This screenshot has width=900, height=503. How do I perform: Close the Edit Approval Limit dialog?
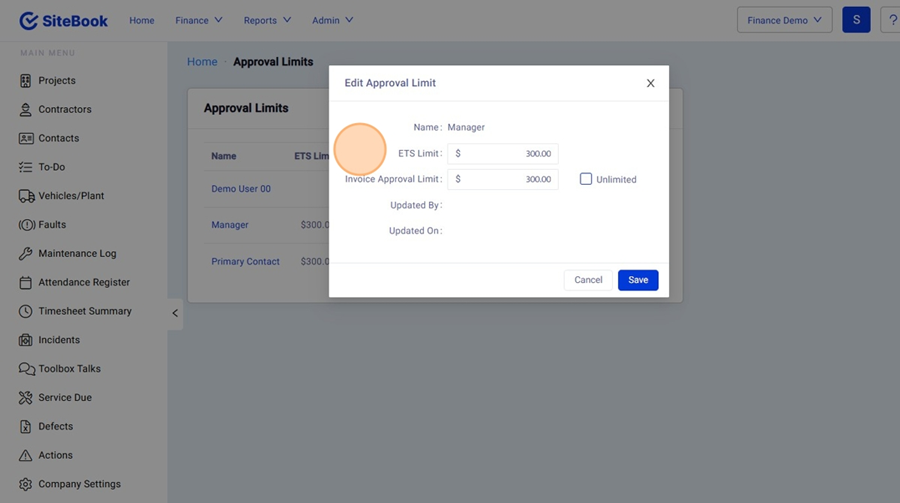click(x=650, y=83)
